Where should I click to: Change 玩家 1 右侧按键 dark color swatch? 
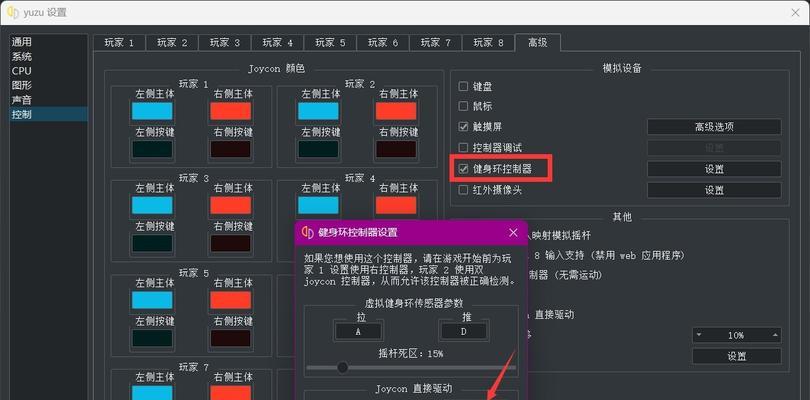(x=230, y=149)
